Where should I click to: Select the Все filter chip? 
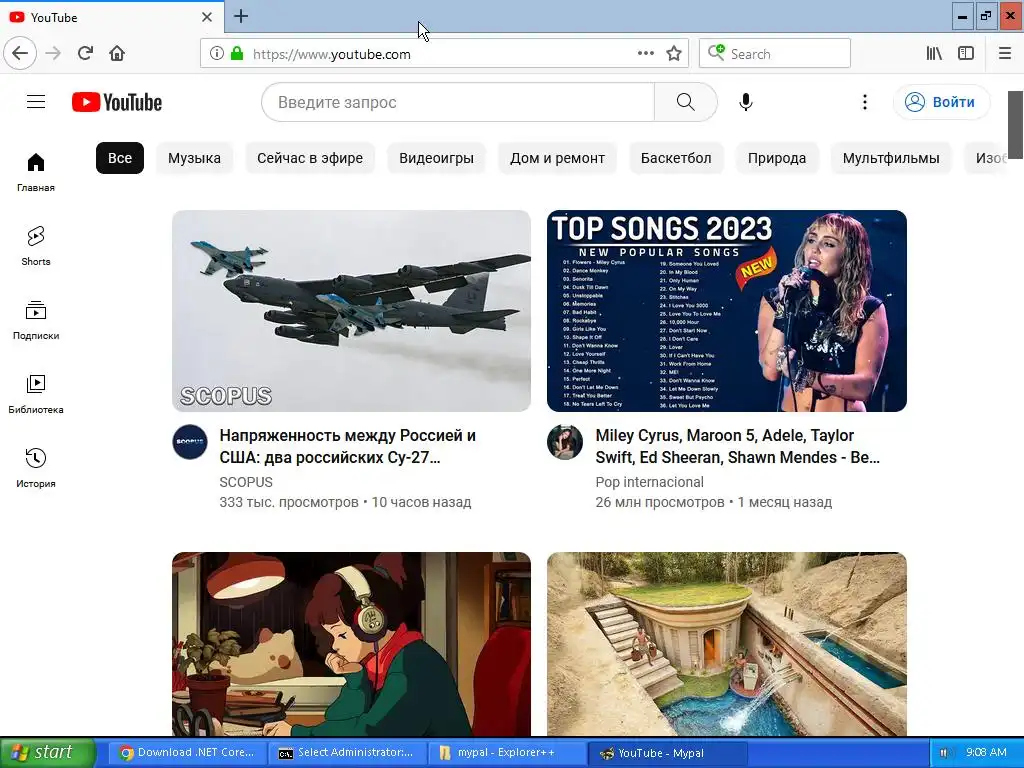pos(120,158)
